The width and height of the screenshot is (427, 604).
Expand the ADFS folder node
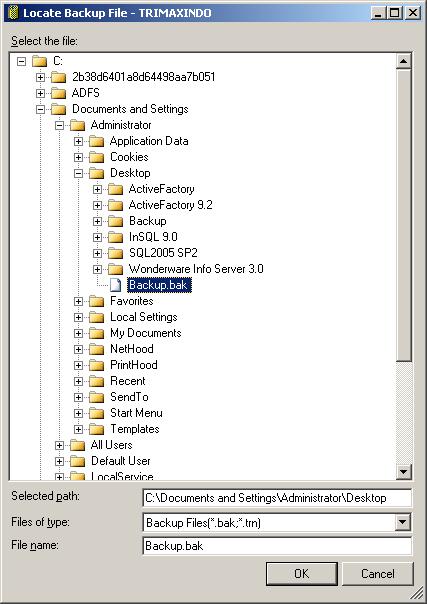coord(40,93)
